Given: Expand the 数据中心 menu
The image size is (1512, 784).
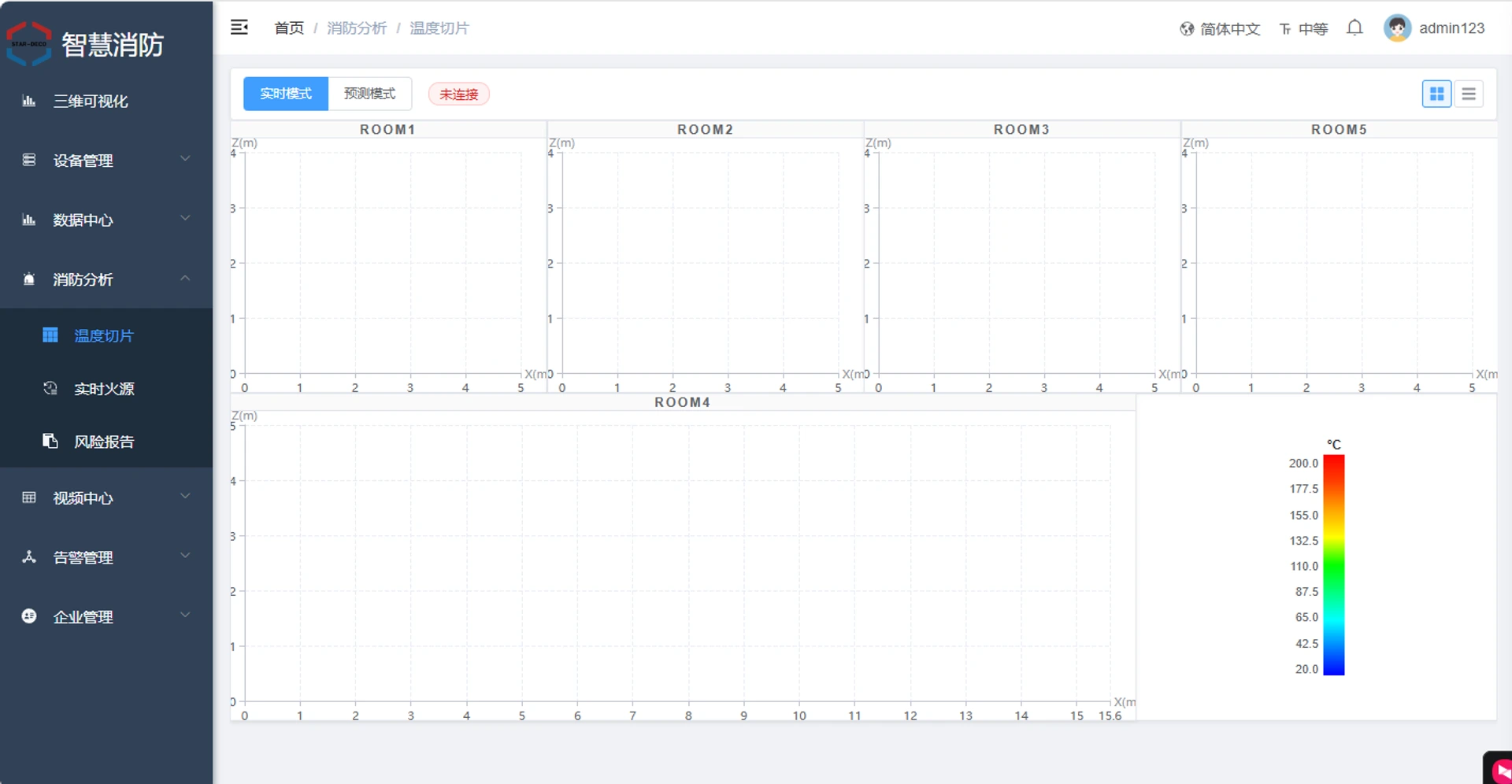Looking at the screenshot, I should [x=106, y=220].
